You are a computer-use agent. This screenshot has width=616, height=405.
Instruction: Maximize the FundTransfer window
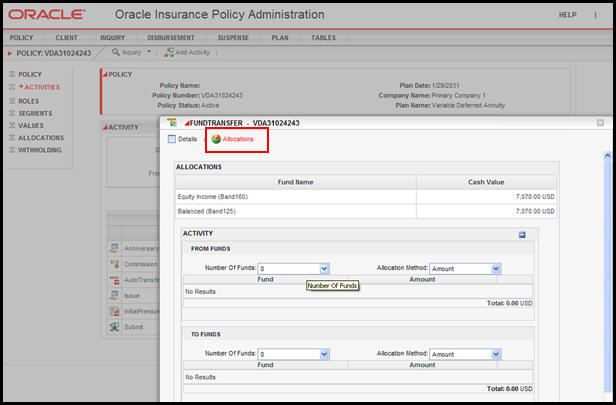tap(600, 123)
